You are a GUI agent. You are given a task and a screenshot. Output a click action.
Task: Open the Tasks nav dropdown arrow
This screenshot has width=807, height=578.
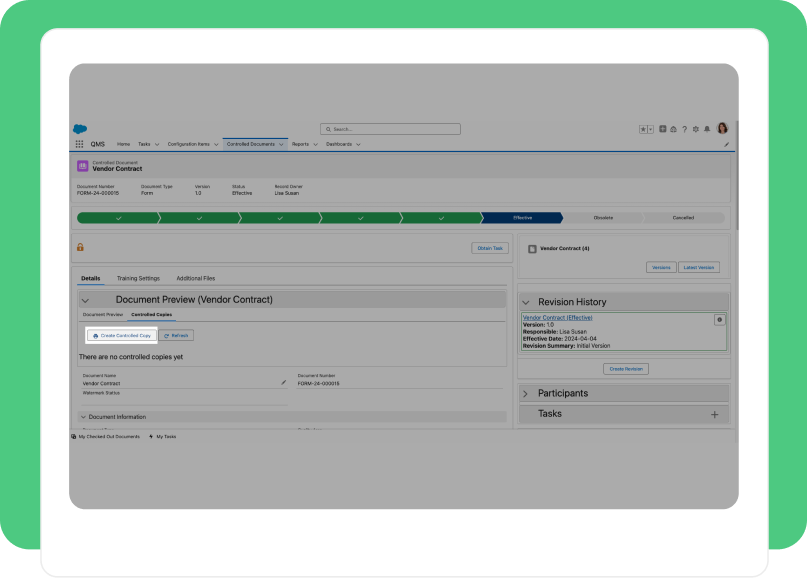tap(157, 145)
